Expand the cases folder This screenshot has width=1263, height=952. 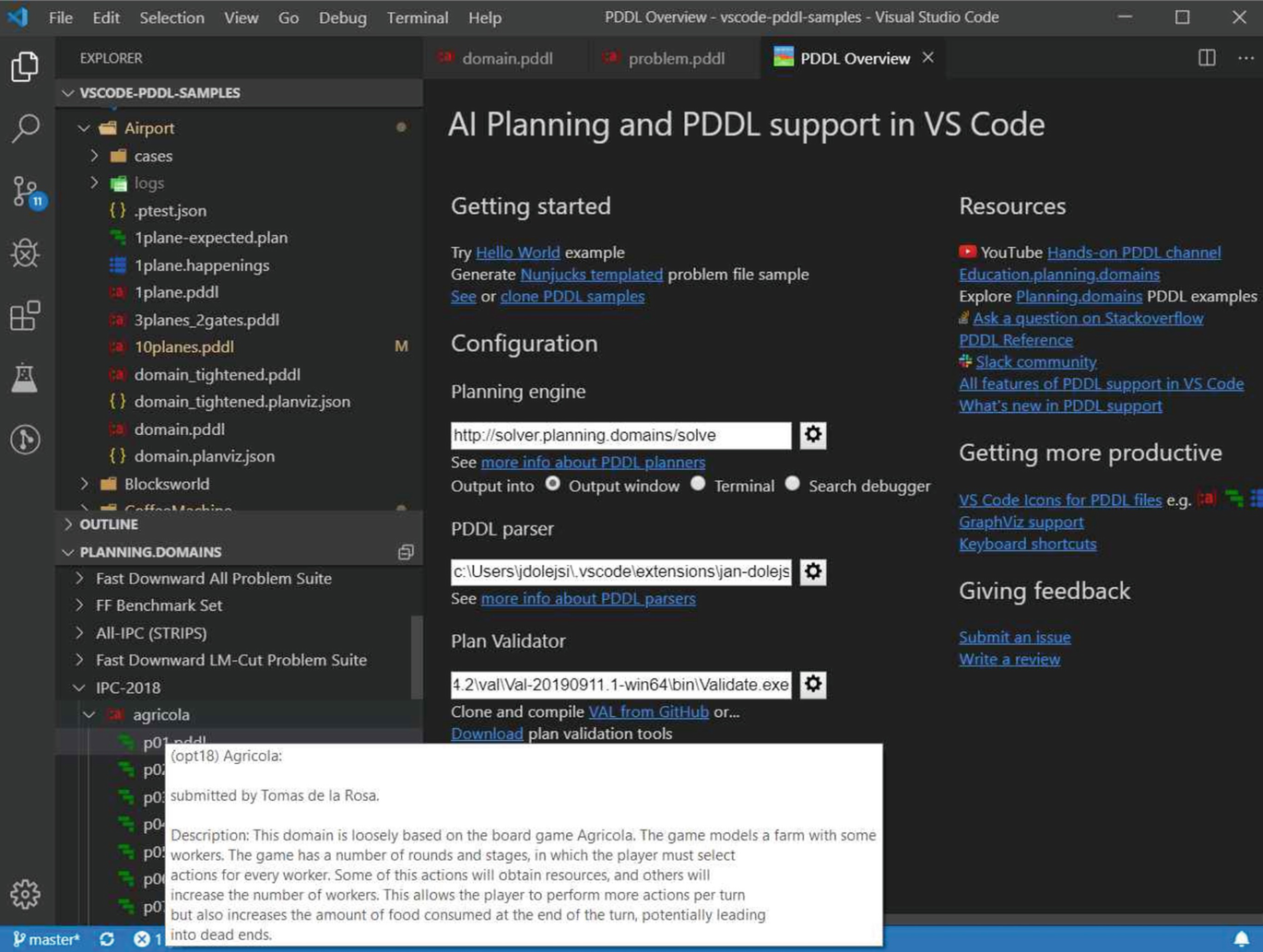tap(95, 156)
